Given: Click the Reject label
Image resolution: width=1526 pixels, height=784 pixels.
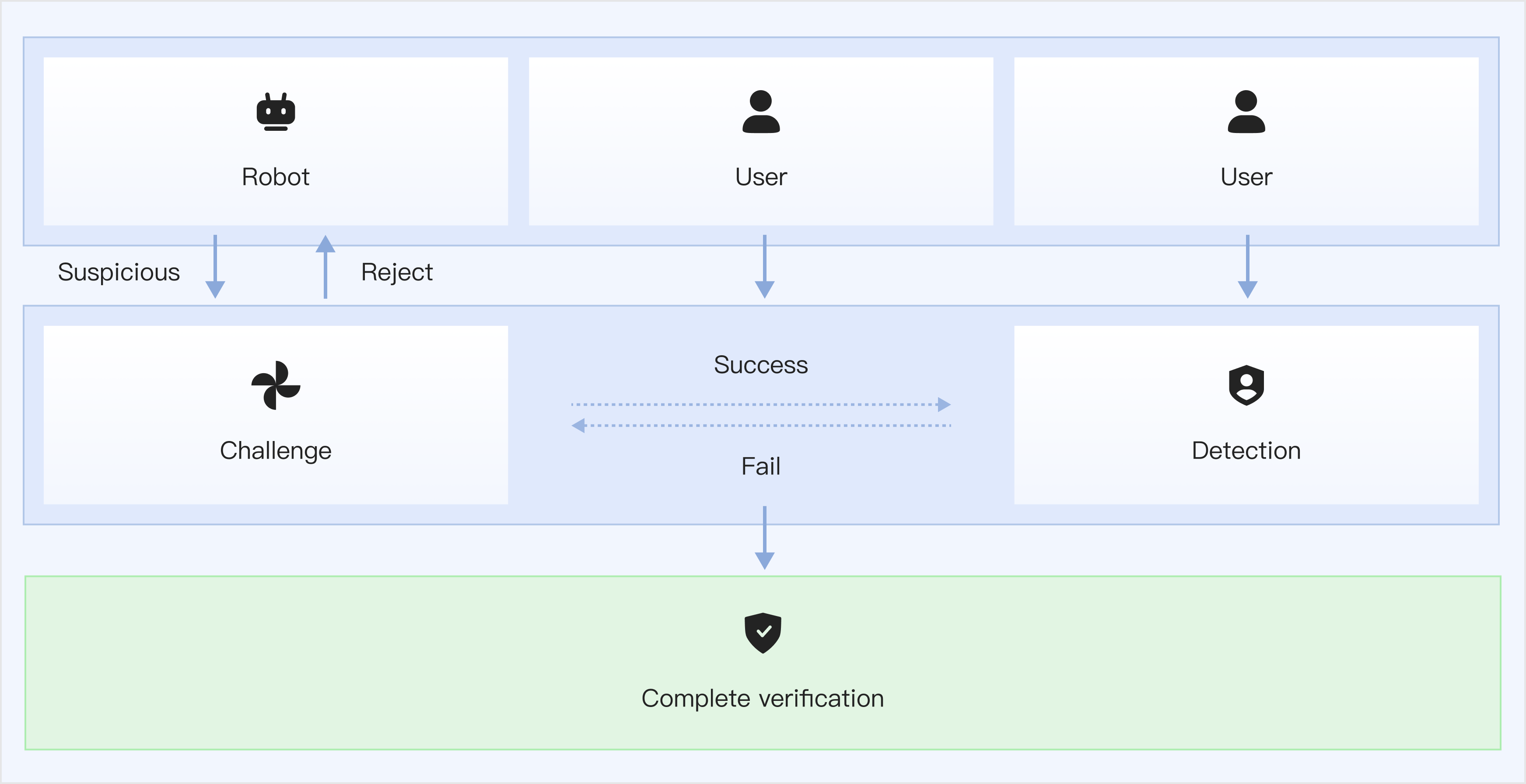Looking at the screenshot, I should point(397,272).
